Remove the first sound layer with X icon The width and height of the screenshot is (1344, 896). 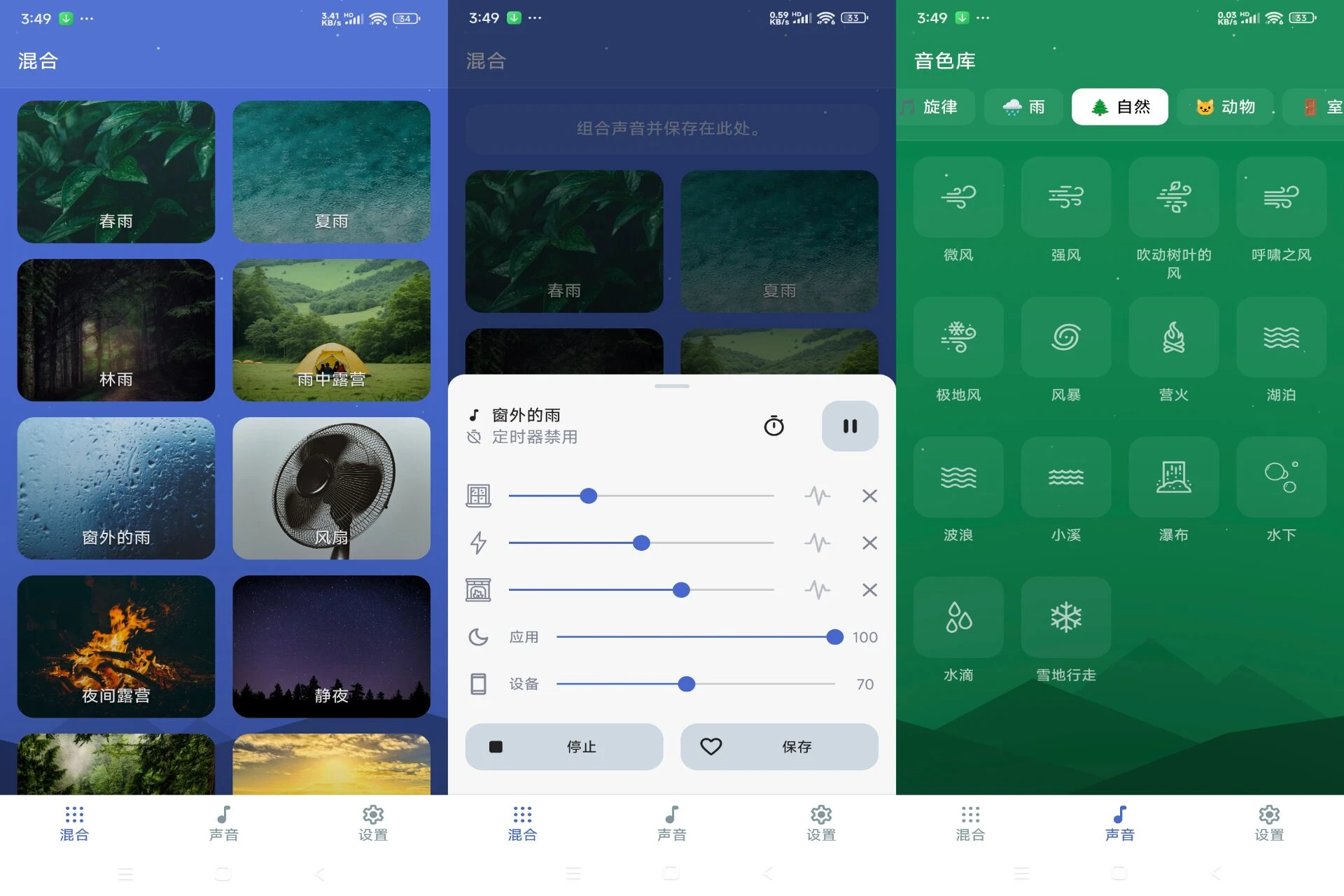[x=869, y=495]
